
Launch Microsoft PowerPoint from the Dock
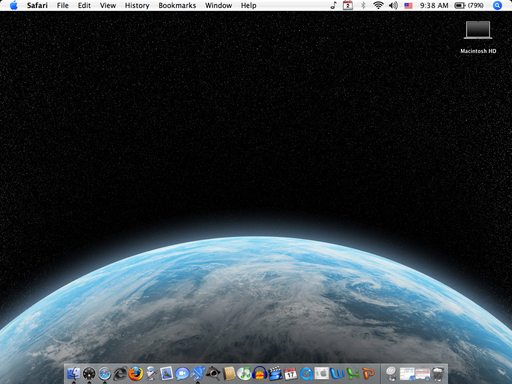click(368, 373)
